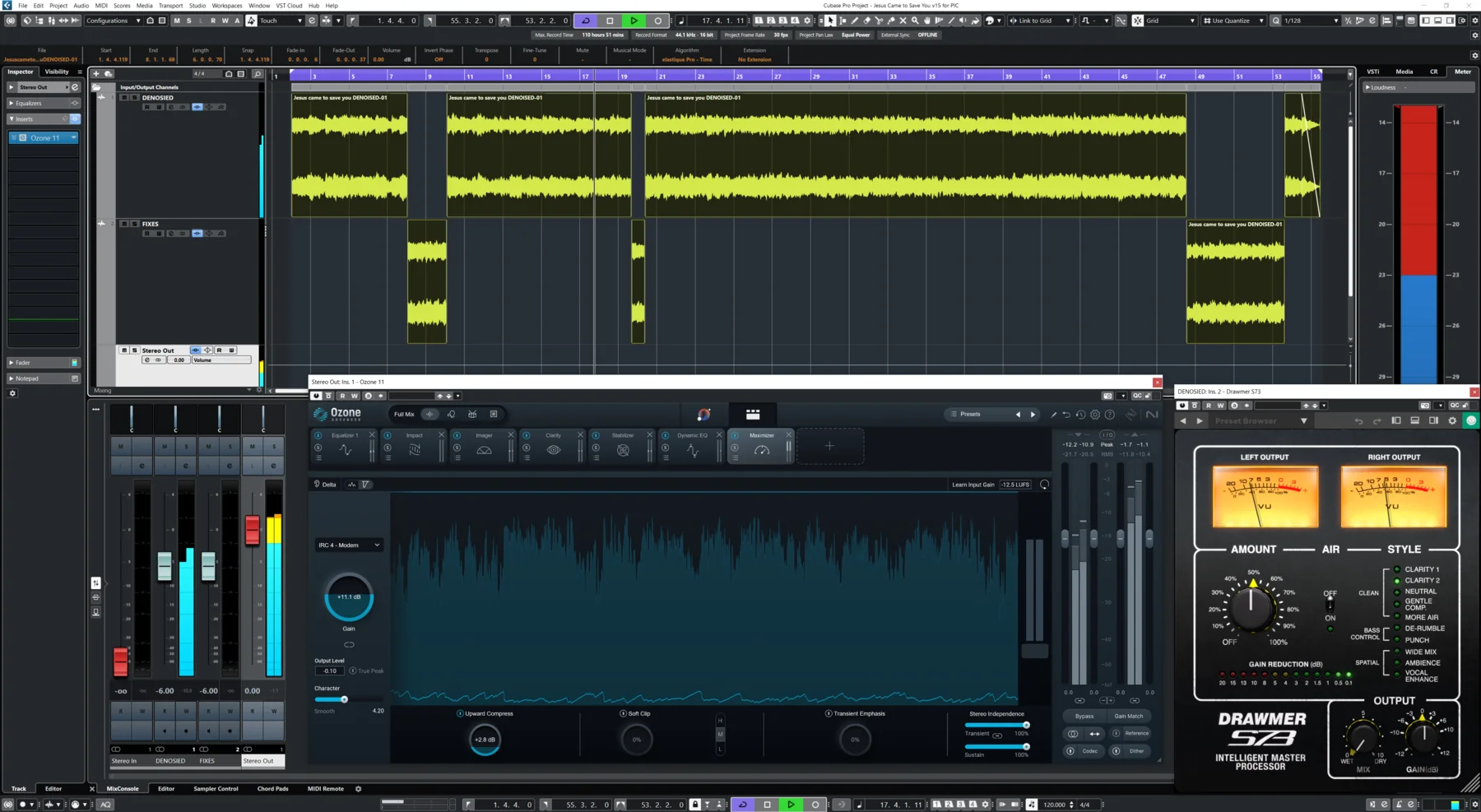
Task: Open Ozone settings gear icon
Action: (x=1095, y=415)
